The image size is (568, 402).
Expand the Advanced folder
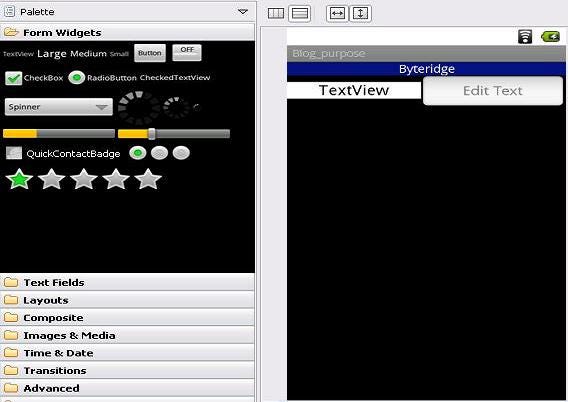pyautogui.click(x=127, y=388)
